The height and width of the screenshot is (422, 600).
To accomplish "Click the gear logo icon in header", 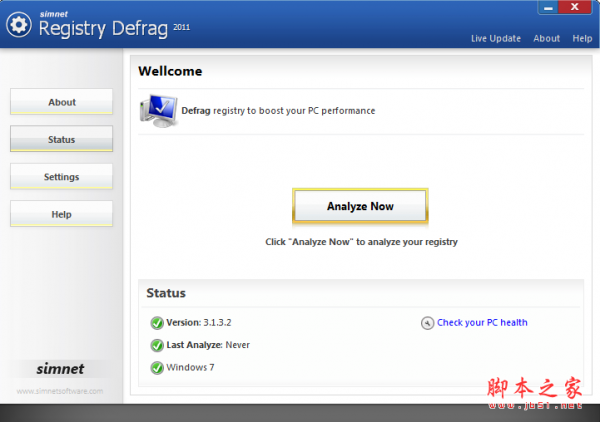I will pos(18,25).
